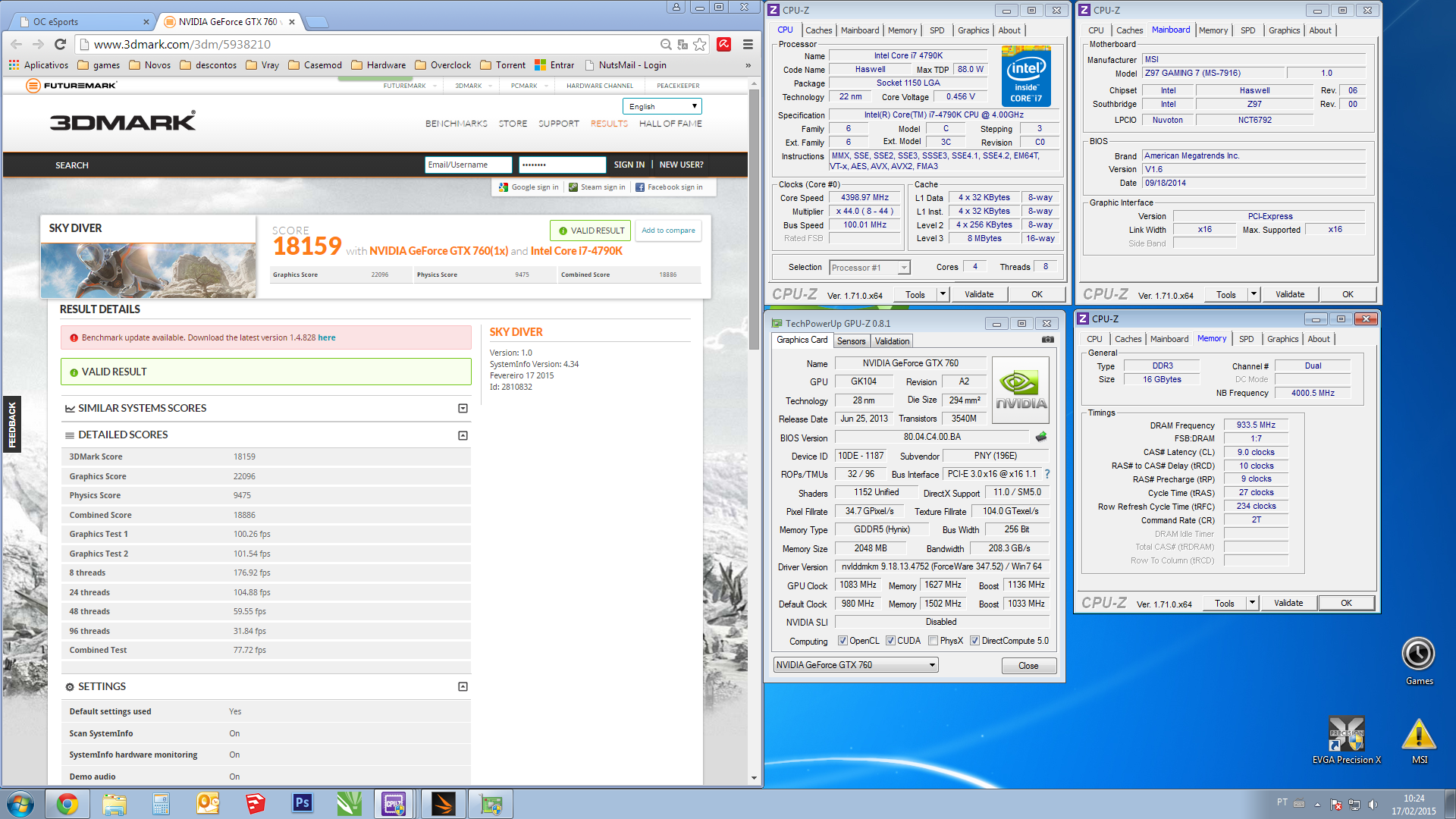The height and width of the screenshot is (819, 1456).
Task: Click the address bar URL field
Action: tap(364, 44)
